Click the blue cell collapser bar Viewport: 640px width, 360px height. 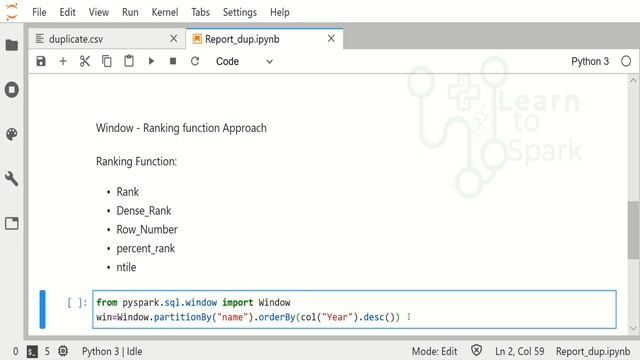click(x=42, y=309)
